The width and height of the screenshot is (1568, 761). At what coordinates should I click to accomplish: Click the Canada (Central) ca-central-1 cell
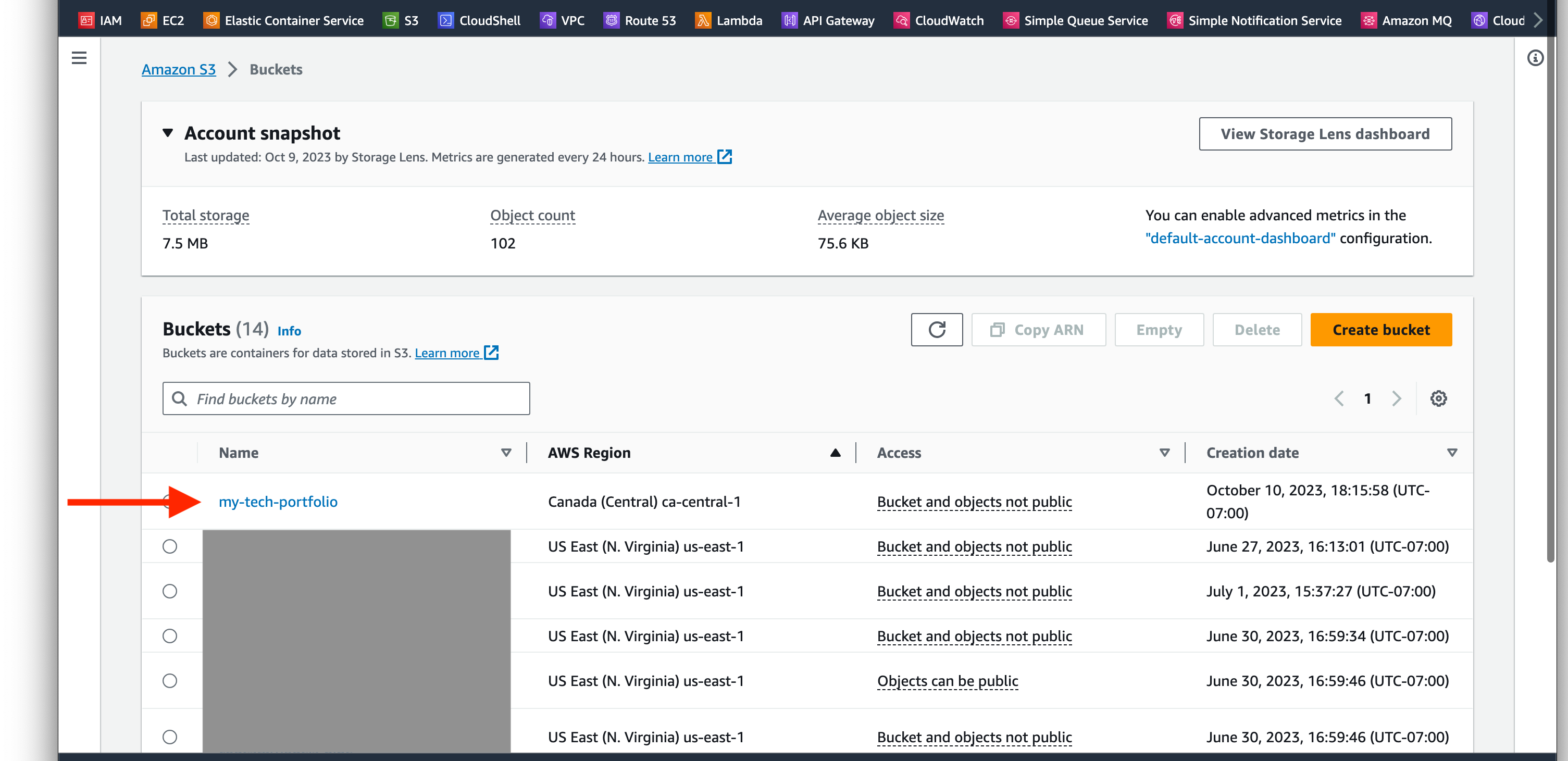[644, 501]
